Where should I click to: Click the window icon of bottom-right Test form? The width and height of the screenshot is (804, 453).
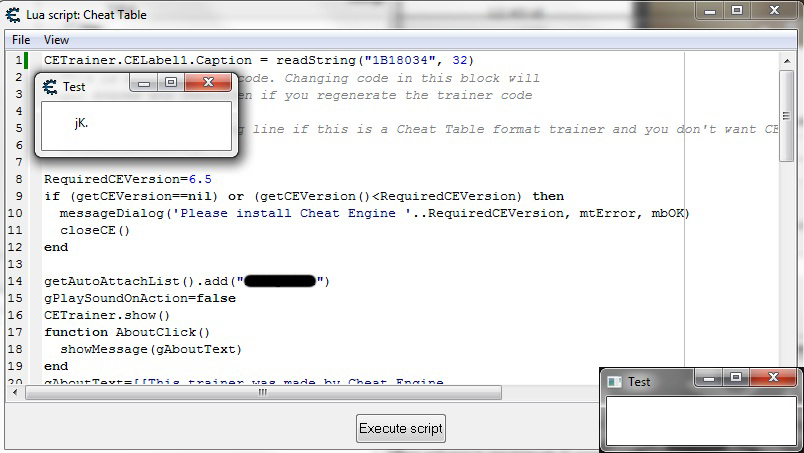tap(614, 382)
